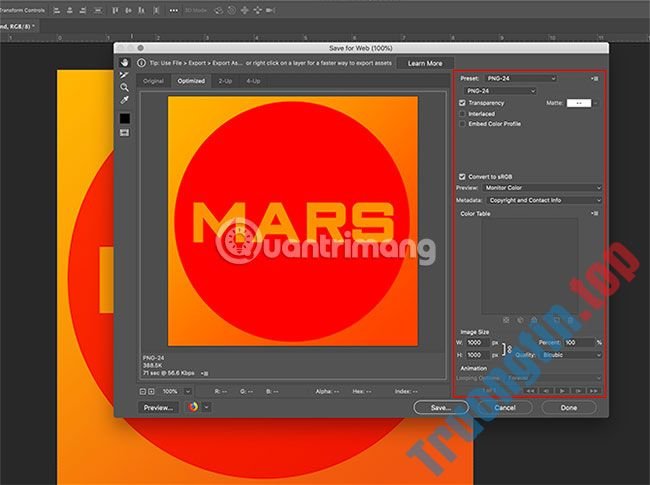Click the Height input field
This screenshot has height=485, width=650.
[478, 355]
